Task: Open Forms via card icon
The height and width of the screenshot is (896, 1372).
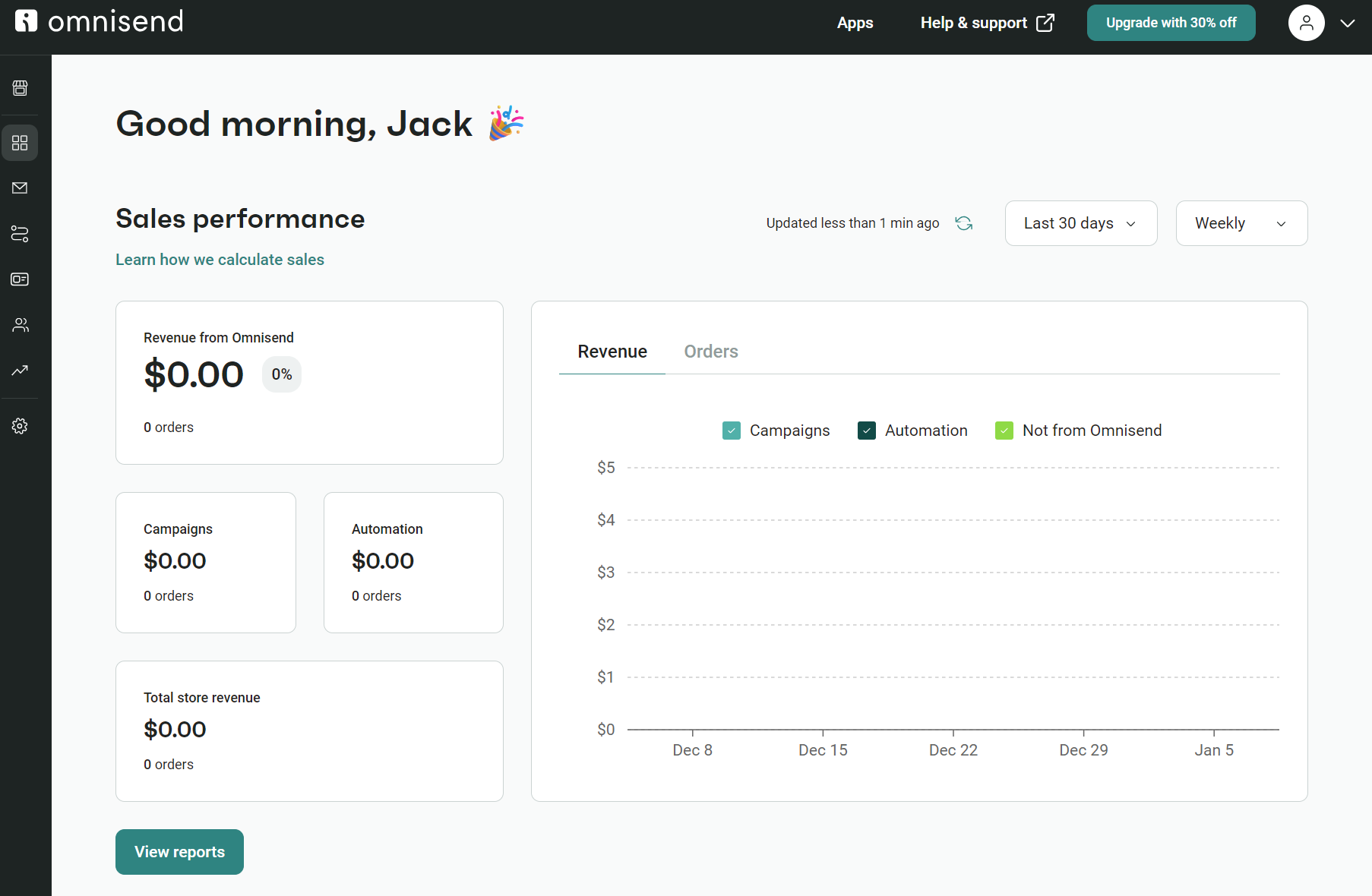Action: tap(20, 279)
